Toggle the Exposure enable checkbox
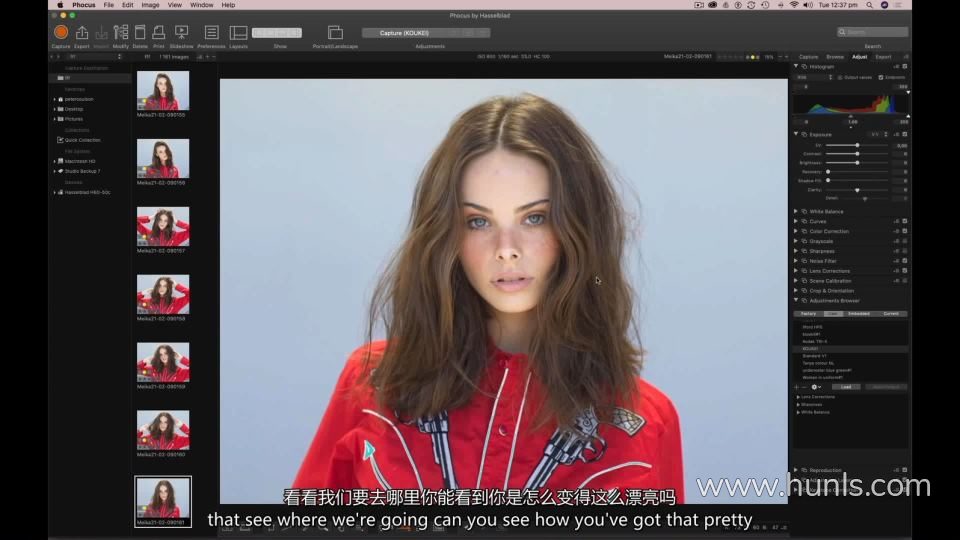 coord(905,135)
